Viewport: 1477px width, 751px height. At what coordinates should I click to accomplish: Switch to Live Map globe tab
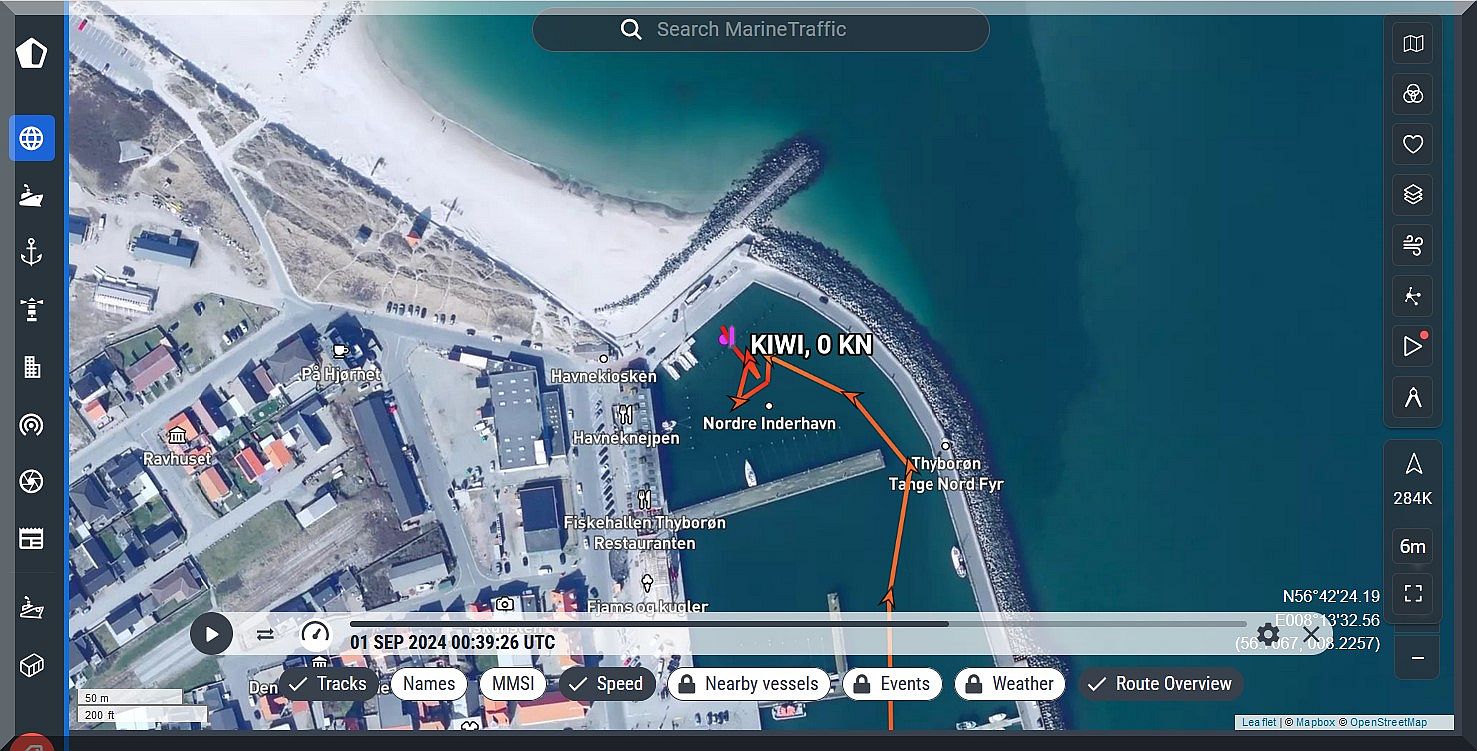pyautogui.click(x=32, y=138)
